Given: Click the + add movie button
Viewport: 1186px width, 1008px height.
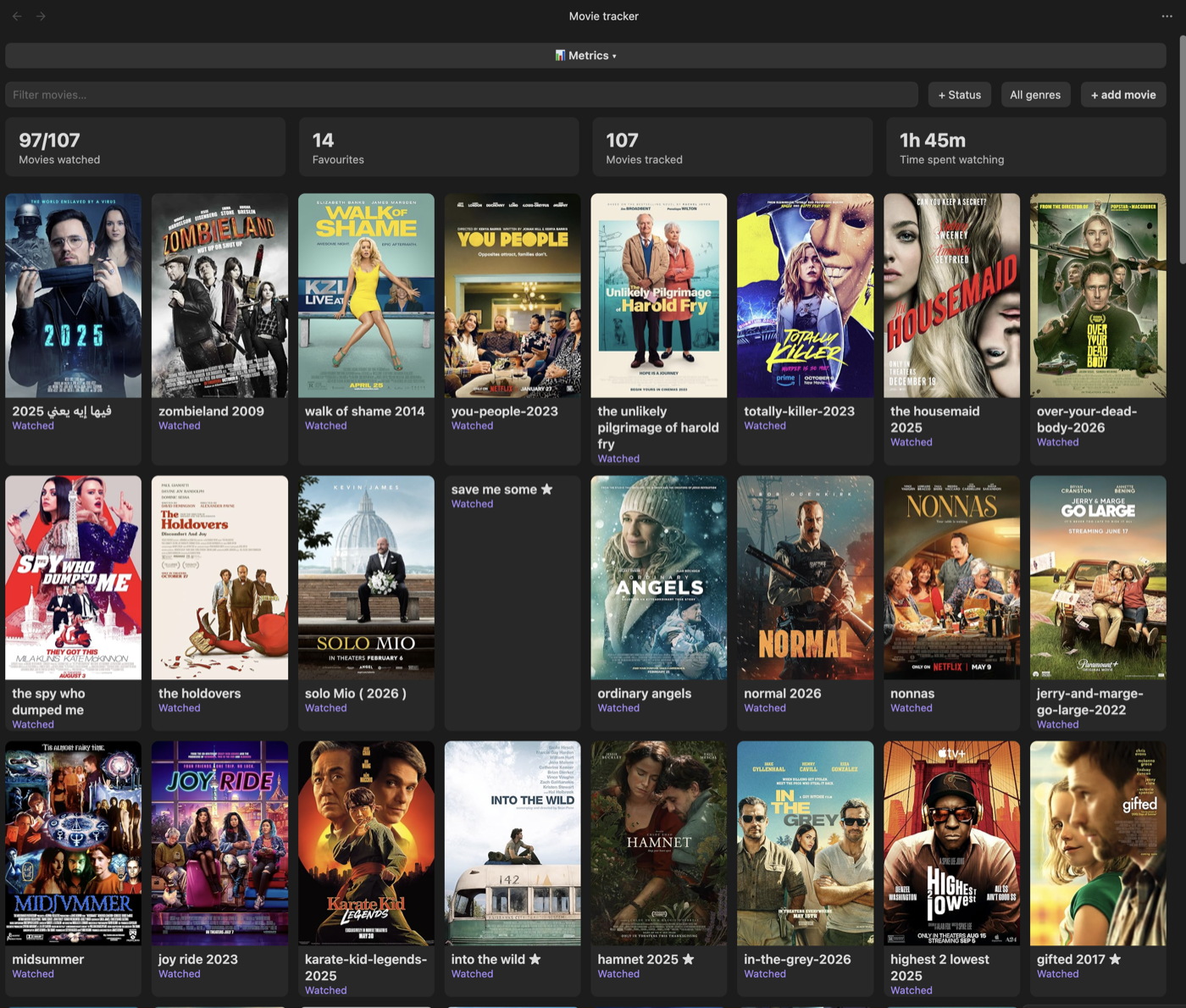Looking at the screenshot, I should (1123, 95).
